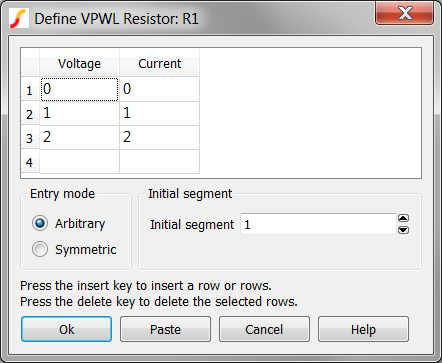Click the SIMetrix app icon in title bar
This screenshot has width=442, height=363.
tap(19, 18)
